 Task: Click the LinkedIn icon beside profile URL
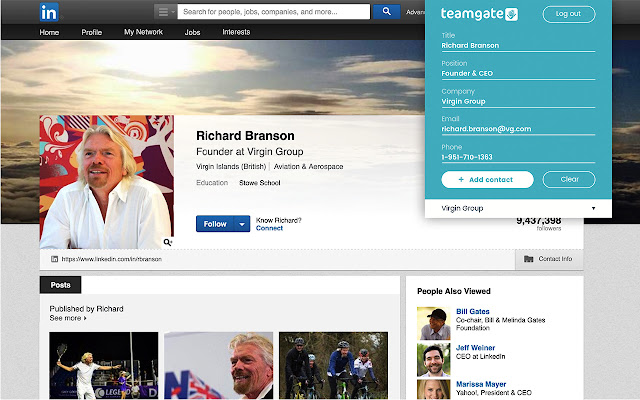[x=54, y=259]
